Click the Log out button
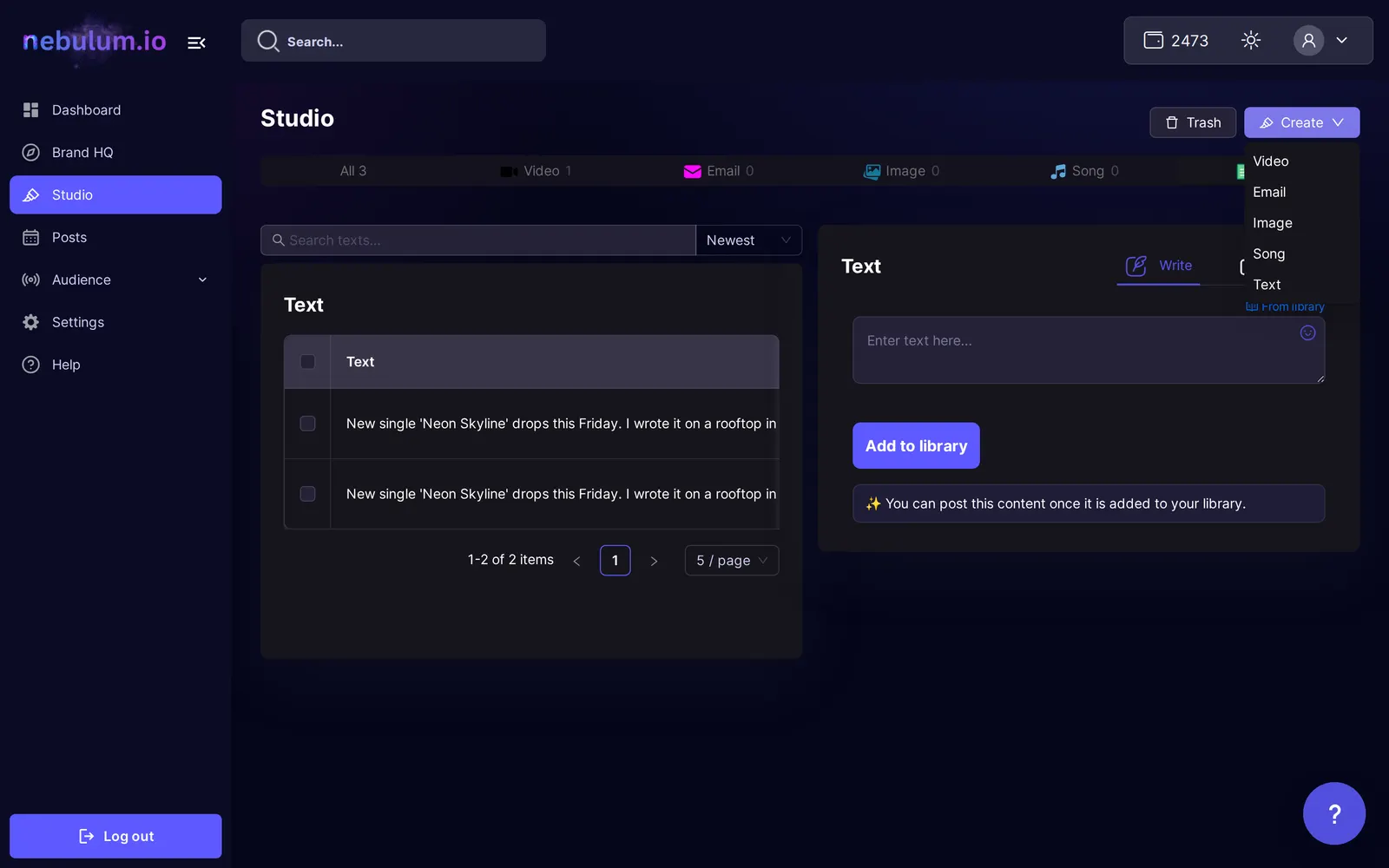 [115, 836]
